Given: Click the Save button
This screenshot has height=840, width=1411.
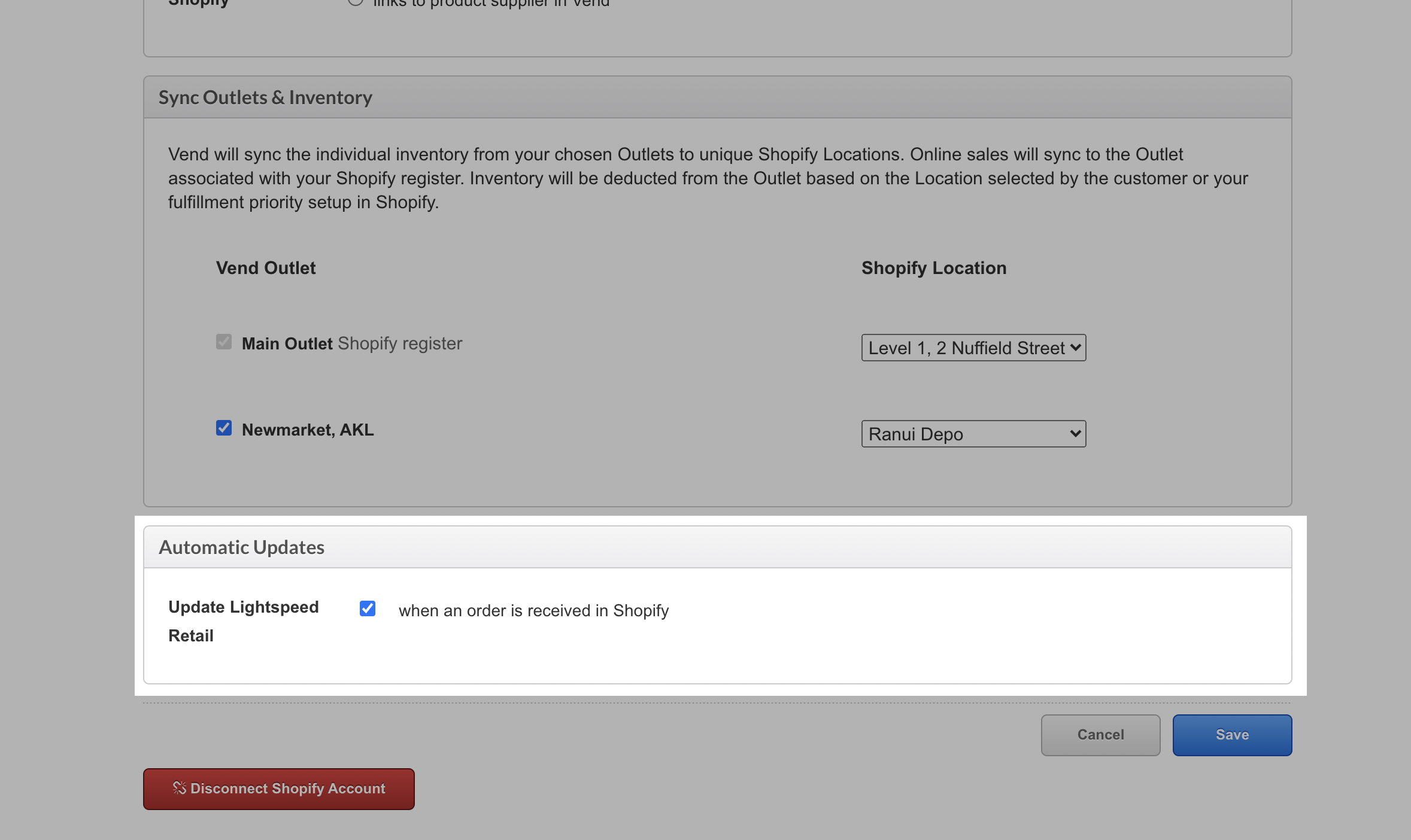Looking at the screenshot, I should click(1231, 735).
